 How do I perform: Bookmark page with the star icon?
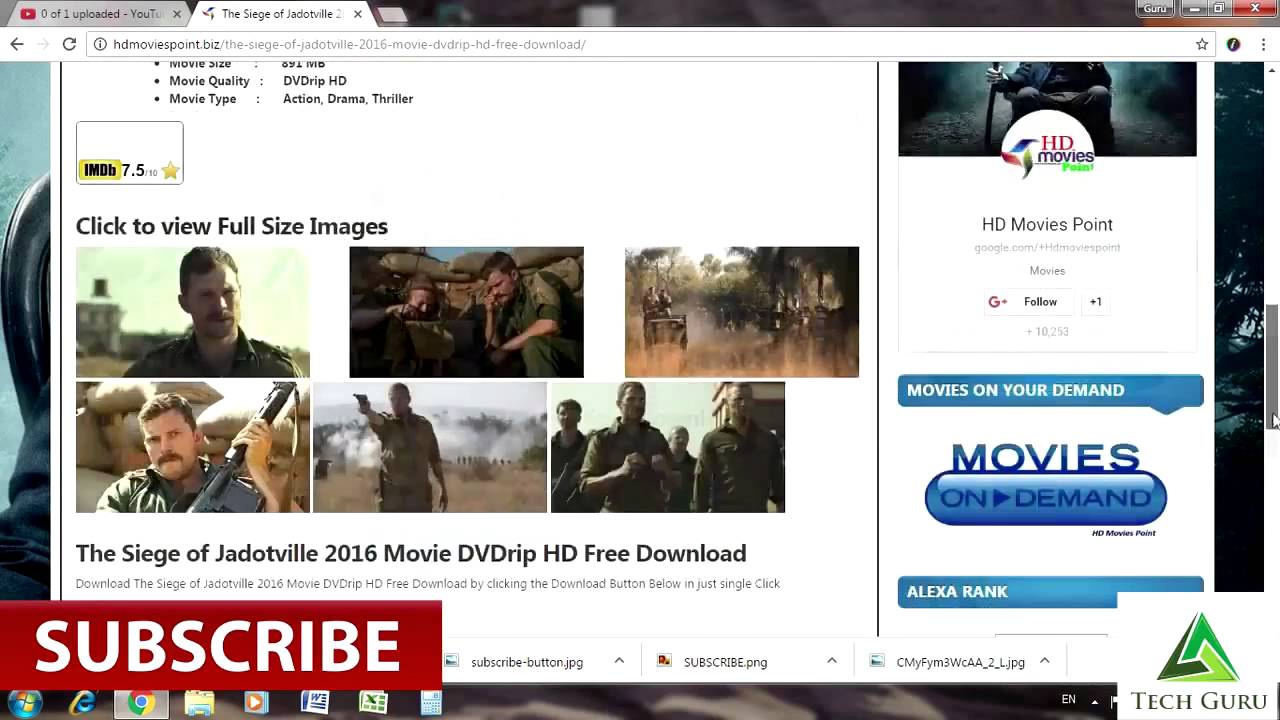pyautogui.click(x=1202, y=44)
